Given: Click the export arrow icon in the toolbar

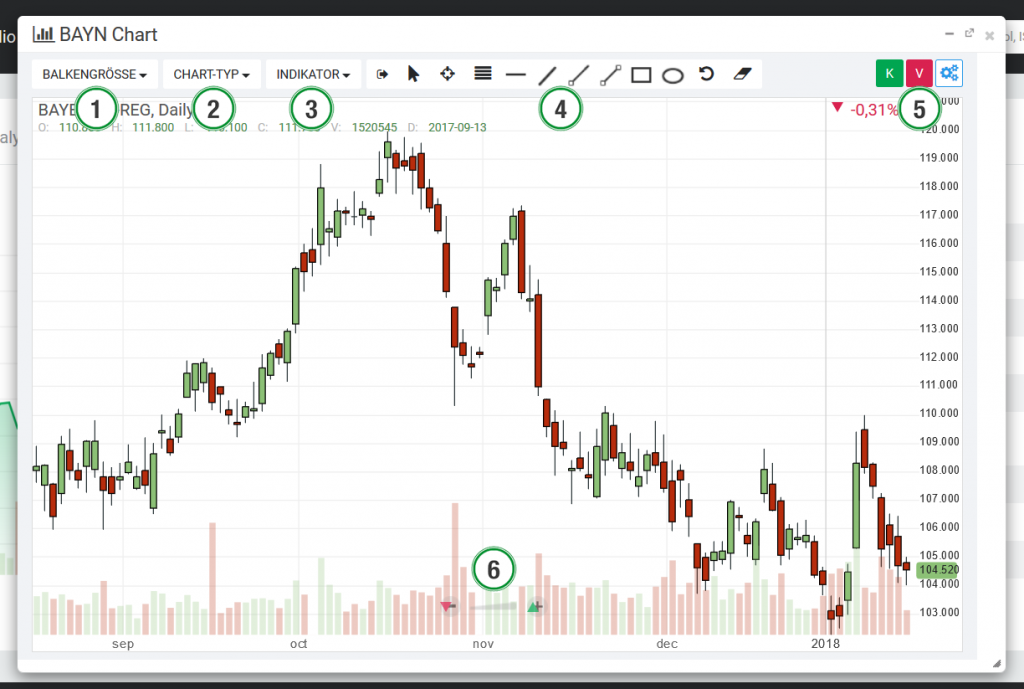Looking at the screenshot, I should click(x=383, y=74).
